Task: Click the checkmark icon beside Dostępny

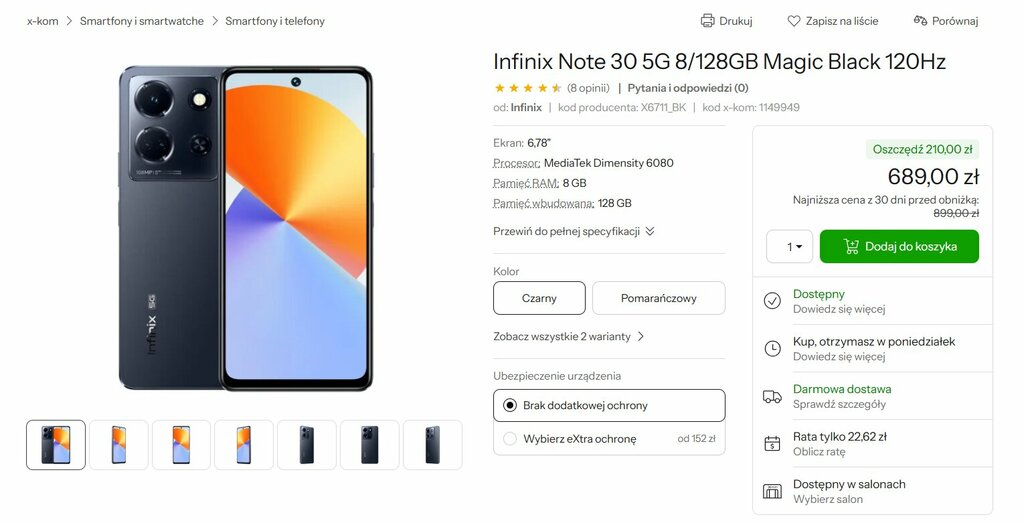Action: pyautogui.click(x=772, y=301)
